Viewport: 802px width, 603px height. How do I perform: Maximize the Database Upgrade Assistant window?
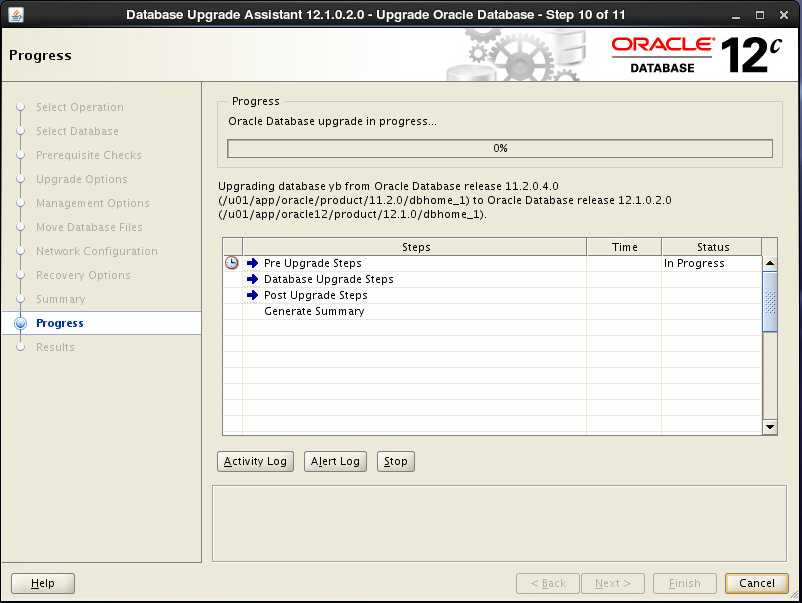(x=760, y=15)
